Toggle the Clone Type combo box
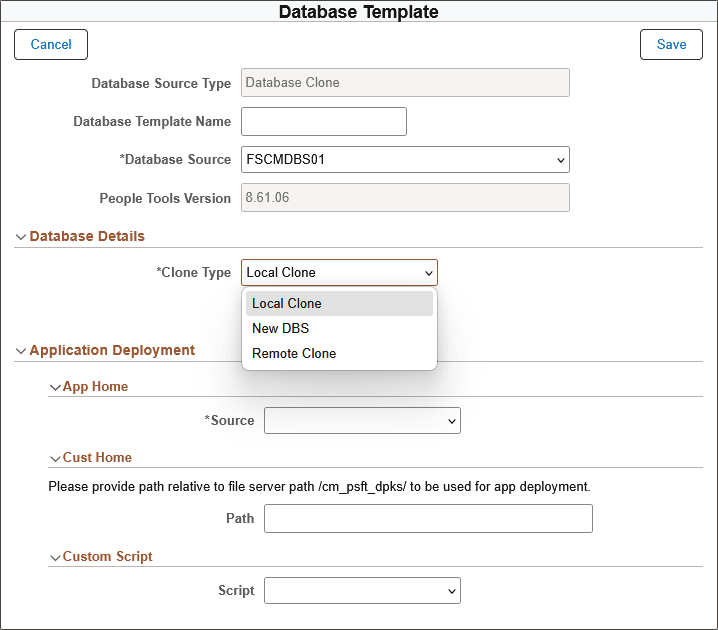 click(339, 272)
